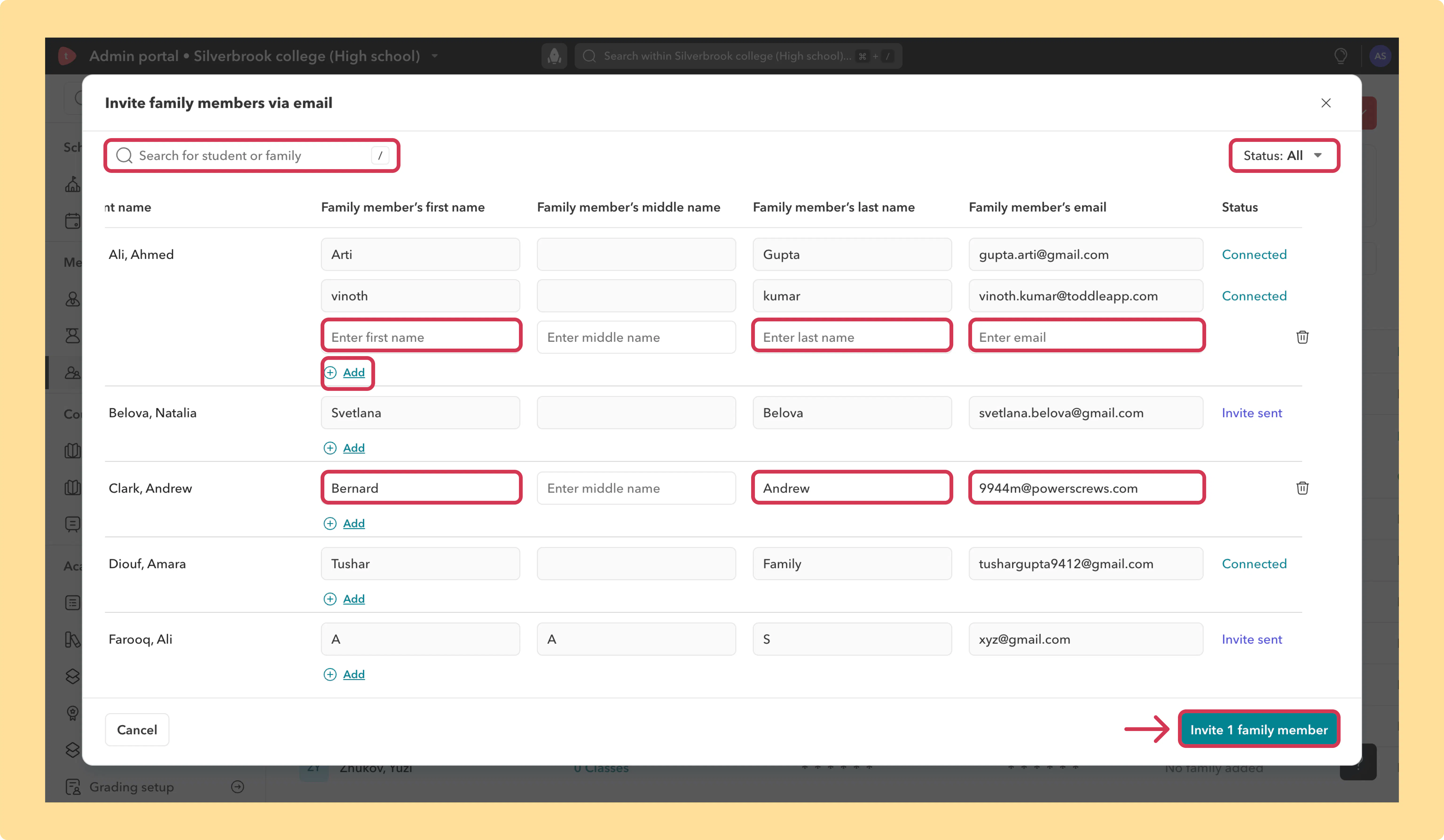Click the student name Ali, Ahmed
This screenshot has width=1444, height=840.
(x=141, y=255)
